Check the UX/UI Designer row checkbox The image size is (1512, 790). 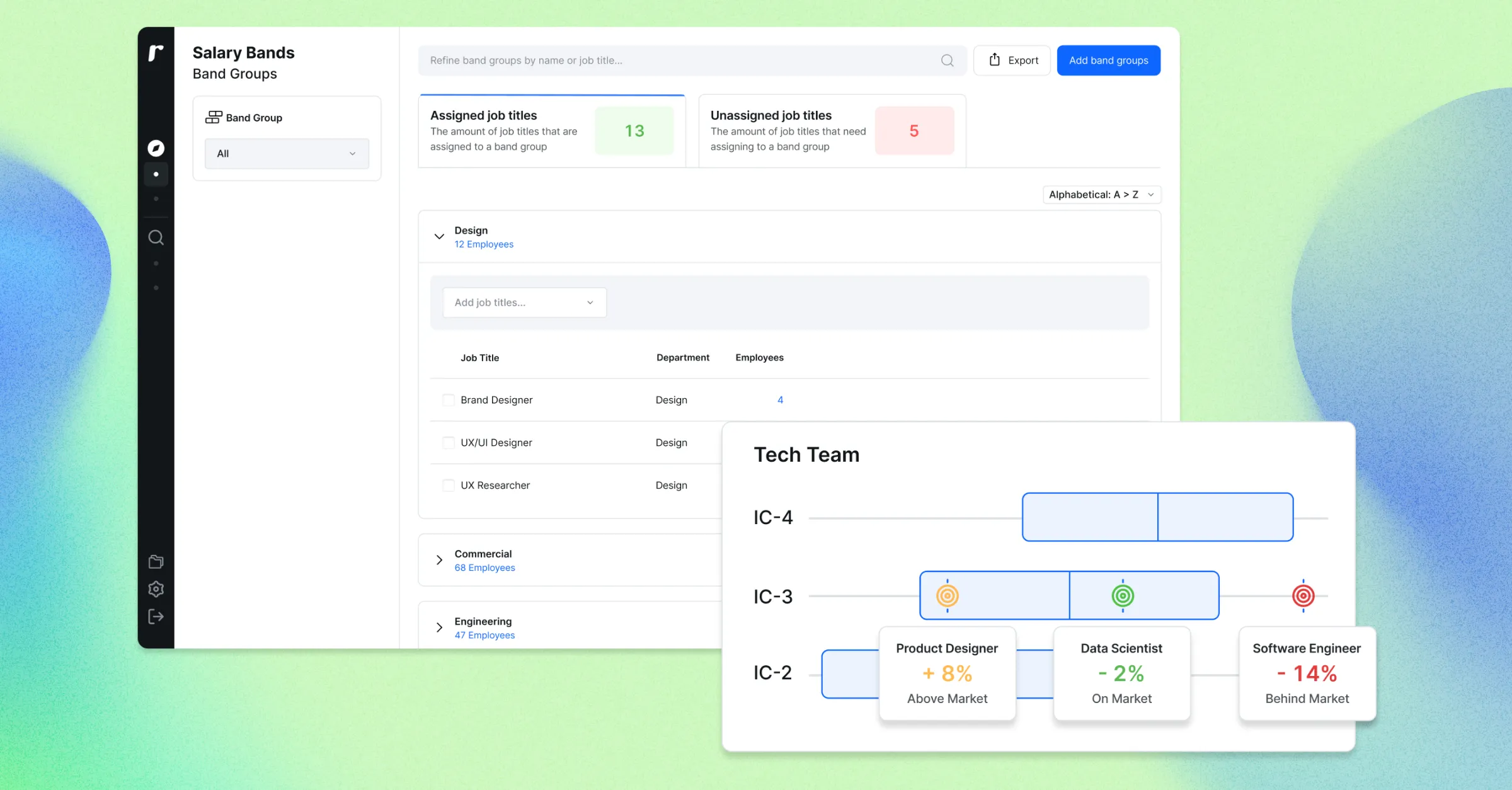point(449,443)
